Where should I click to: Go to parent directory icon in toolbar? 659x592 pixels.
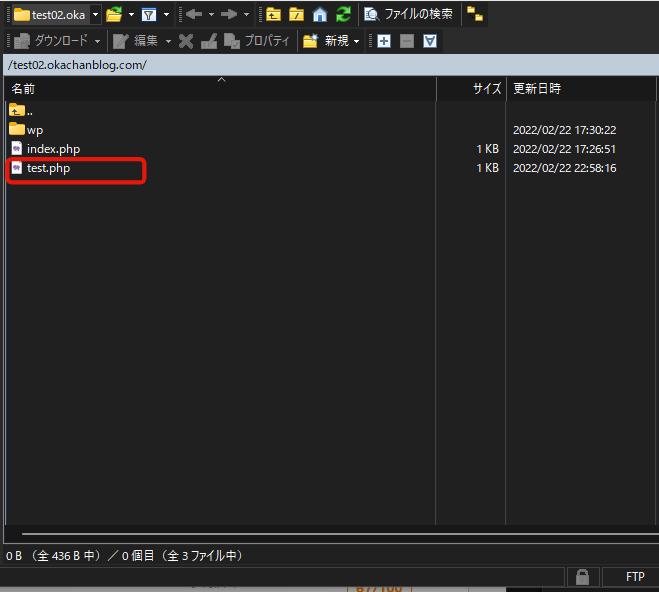click(273, 14)
